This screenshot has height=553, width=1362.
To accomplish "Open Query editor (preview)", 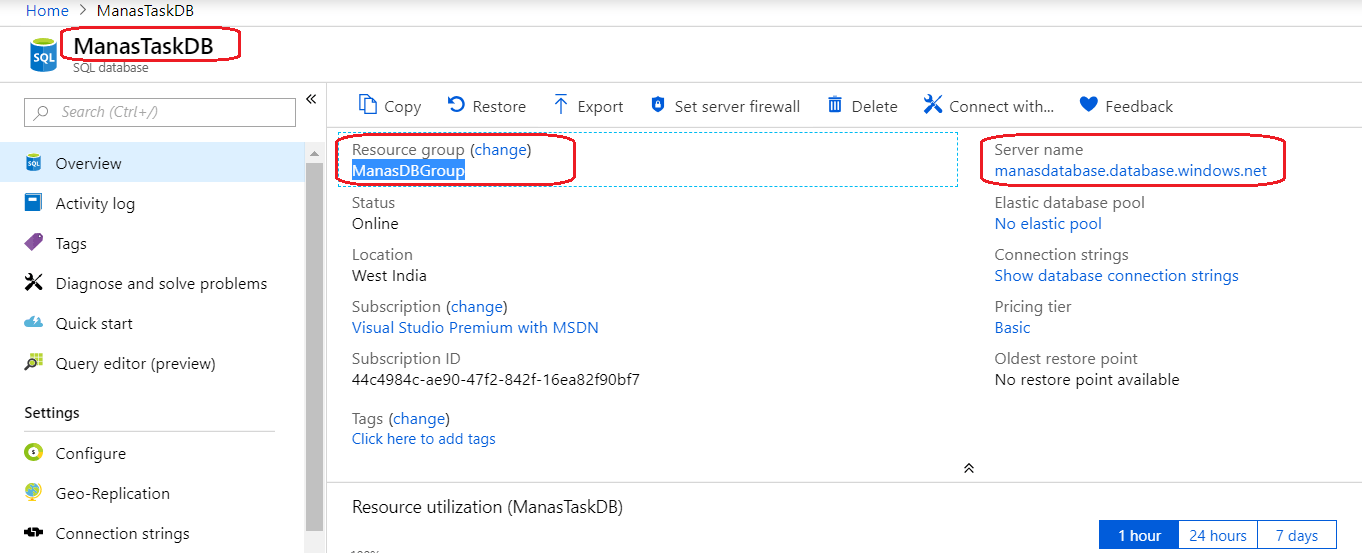I will coord(151,362).
